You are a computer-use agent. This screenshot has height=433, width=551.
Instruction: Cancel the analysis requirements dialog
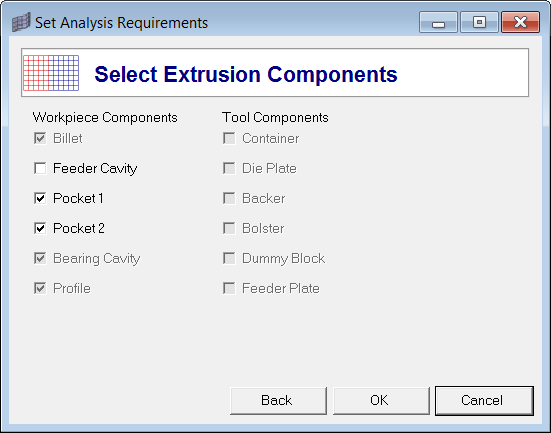click(484, 401)
